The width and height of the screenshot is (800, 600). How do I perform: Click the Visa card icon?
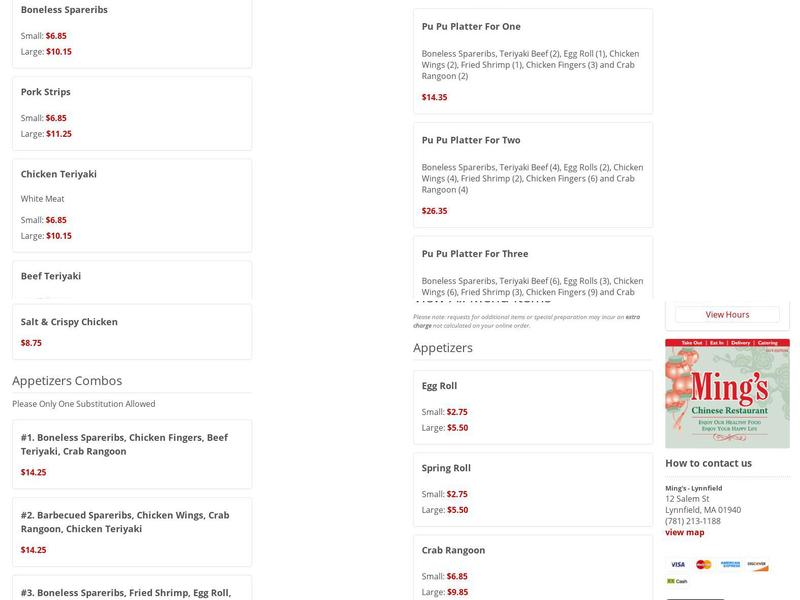pyautogui.click(x=678, y=565)
